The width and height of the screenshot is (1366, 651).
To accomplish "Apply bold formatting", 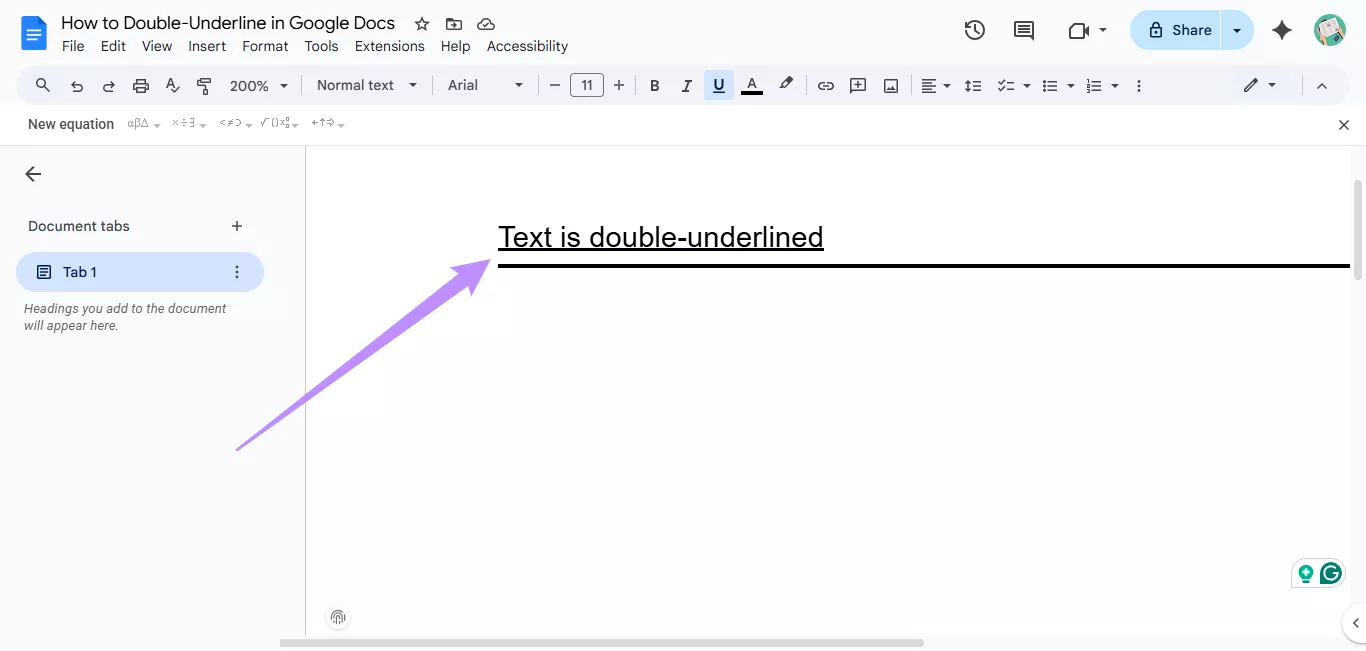I will click(x=654, y=85).
